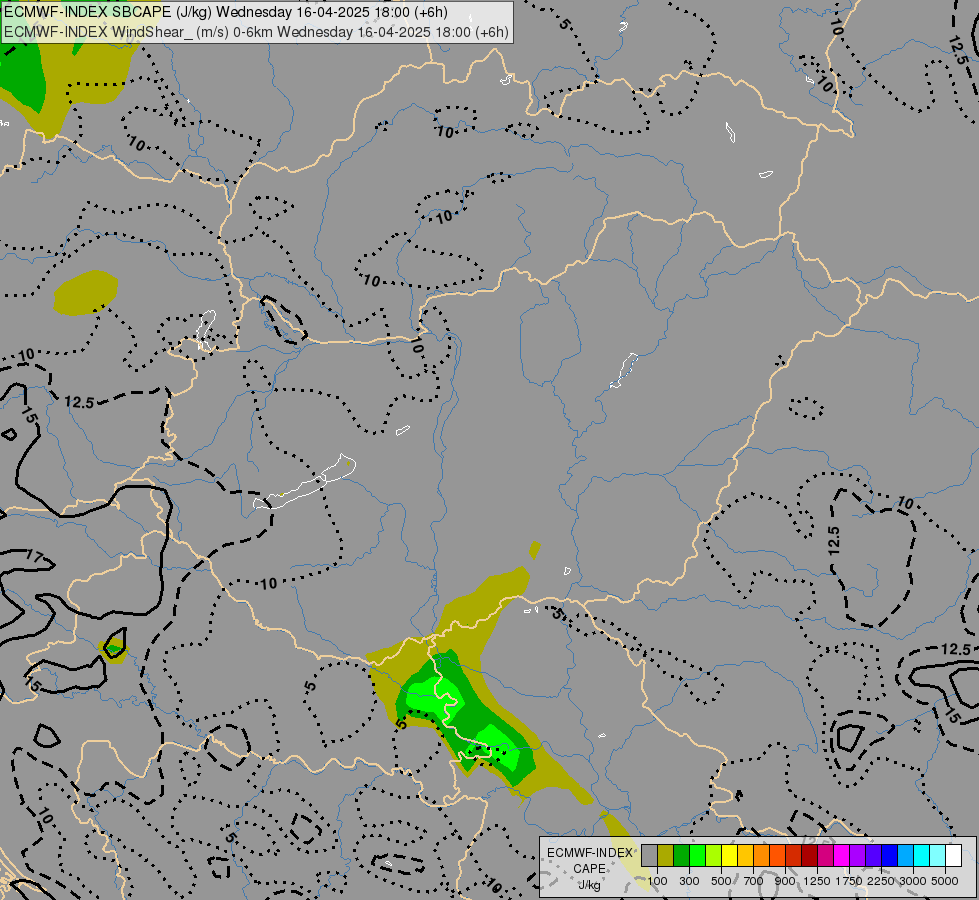
Task: Click the white-outlined Lake Balaton shape
Action: pos(305,482)
